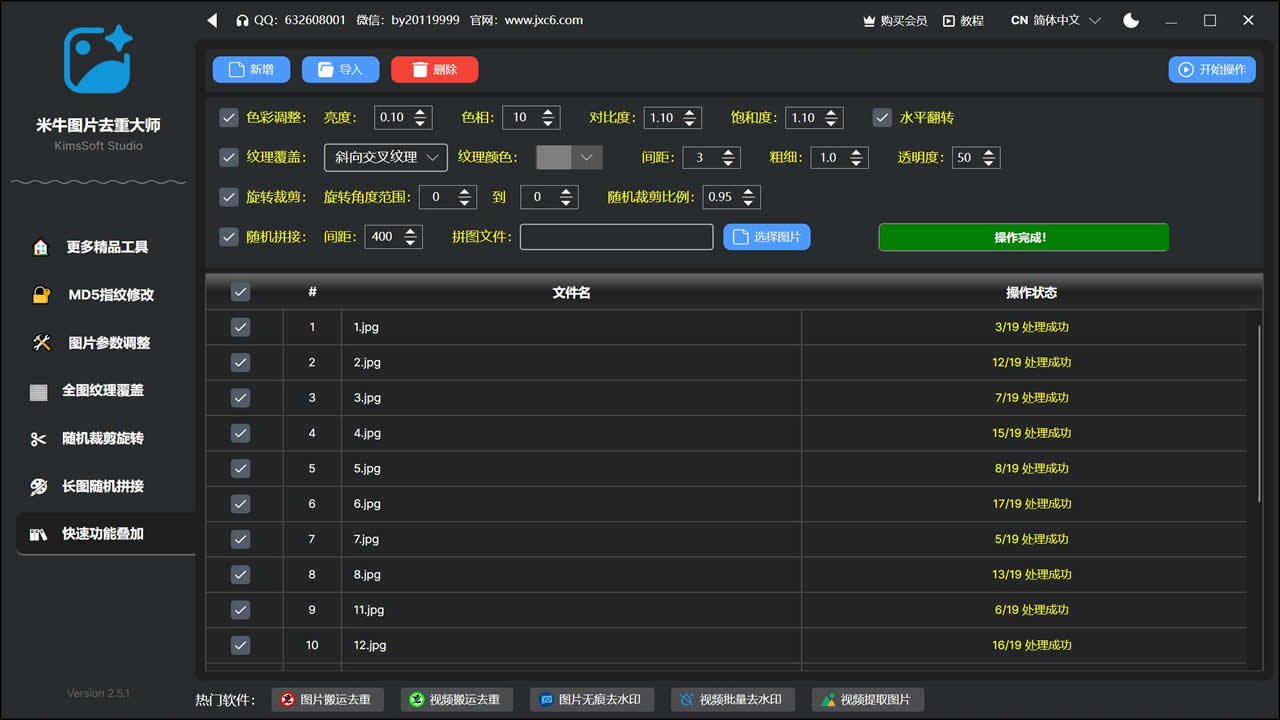Toggle the 色彩调整 checkbox
1280x720 pixels.
[229, 118]
